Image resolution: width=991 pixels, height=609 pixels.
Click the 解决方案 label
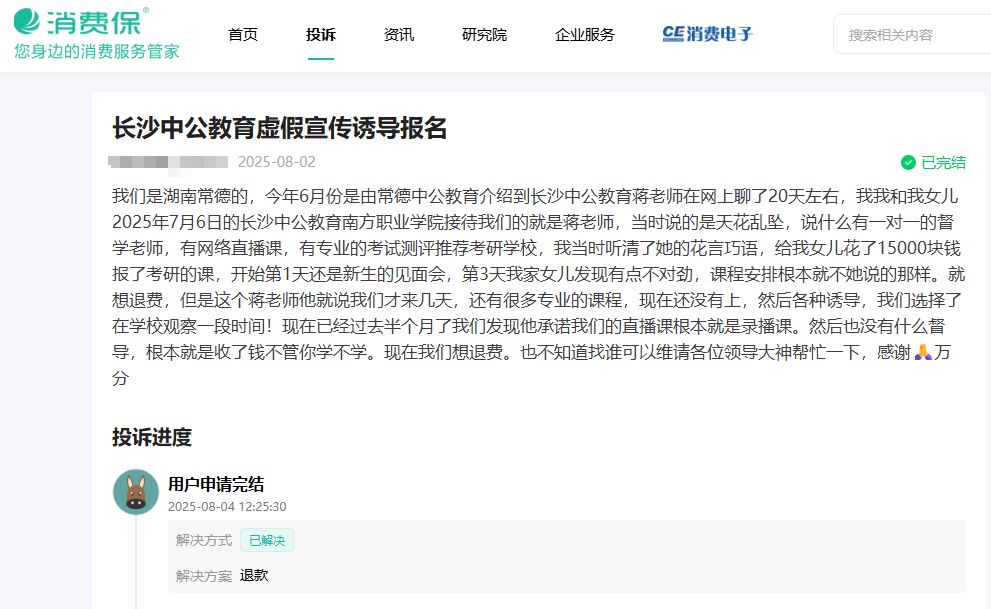click(x=204, y=576)
